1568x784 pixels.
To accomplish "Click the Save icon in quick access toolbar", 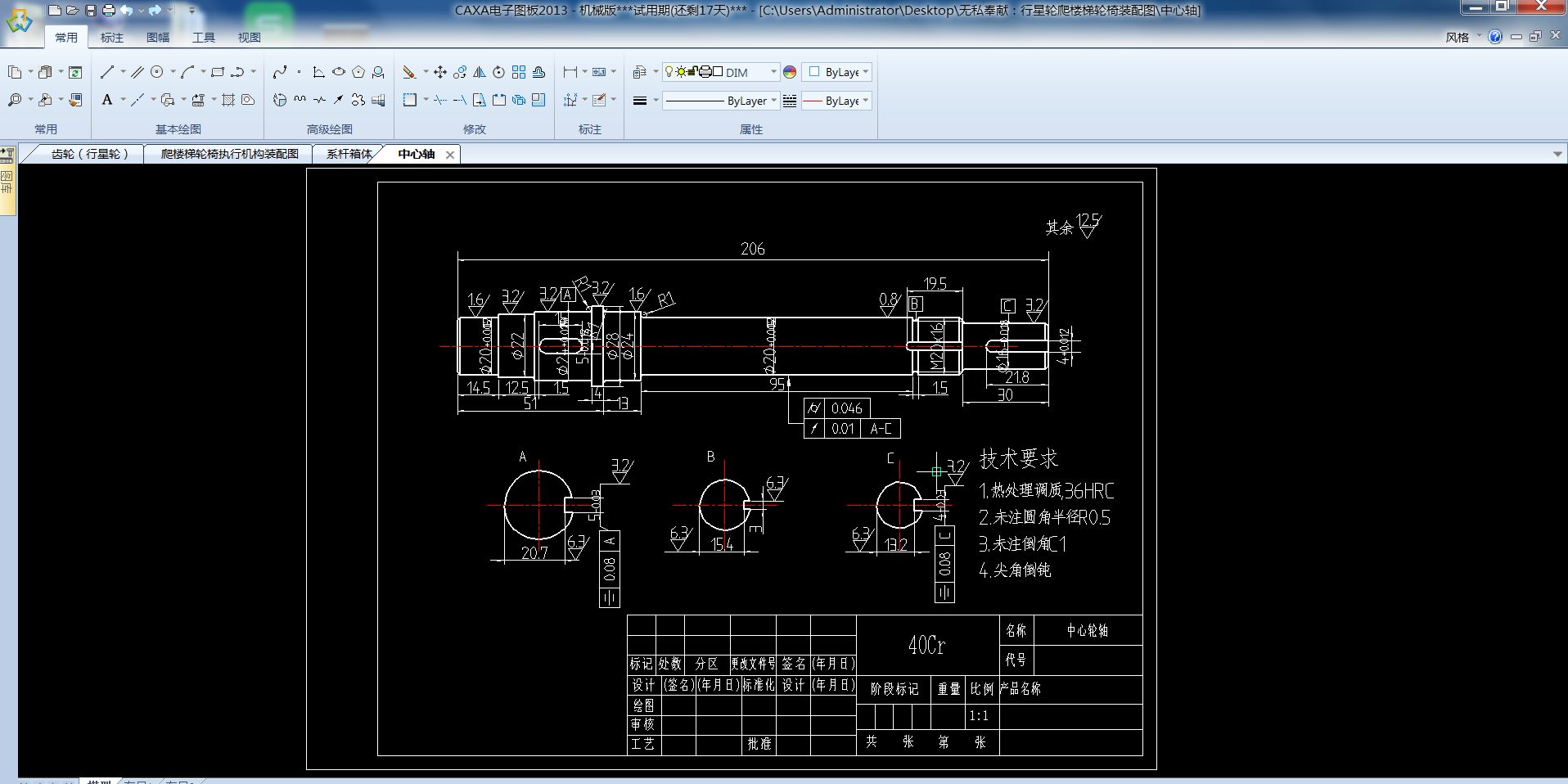I will 91,11.
